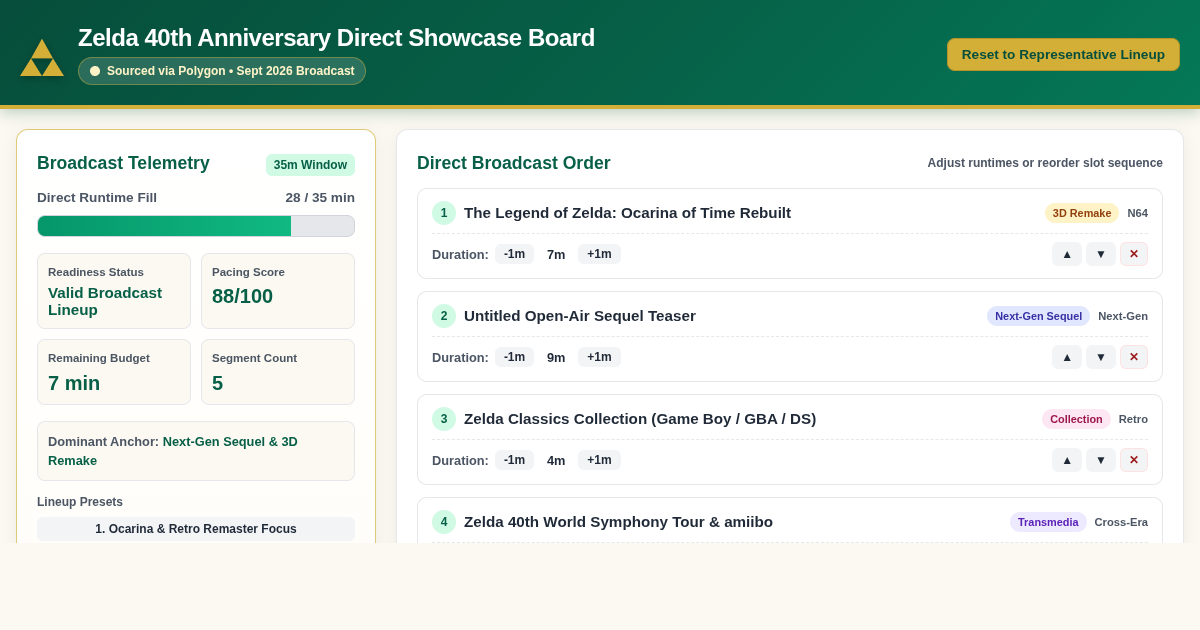Click the '88/100' Pacing Score value
Screen dimensions: 1200x630
[242, 296]
